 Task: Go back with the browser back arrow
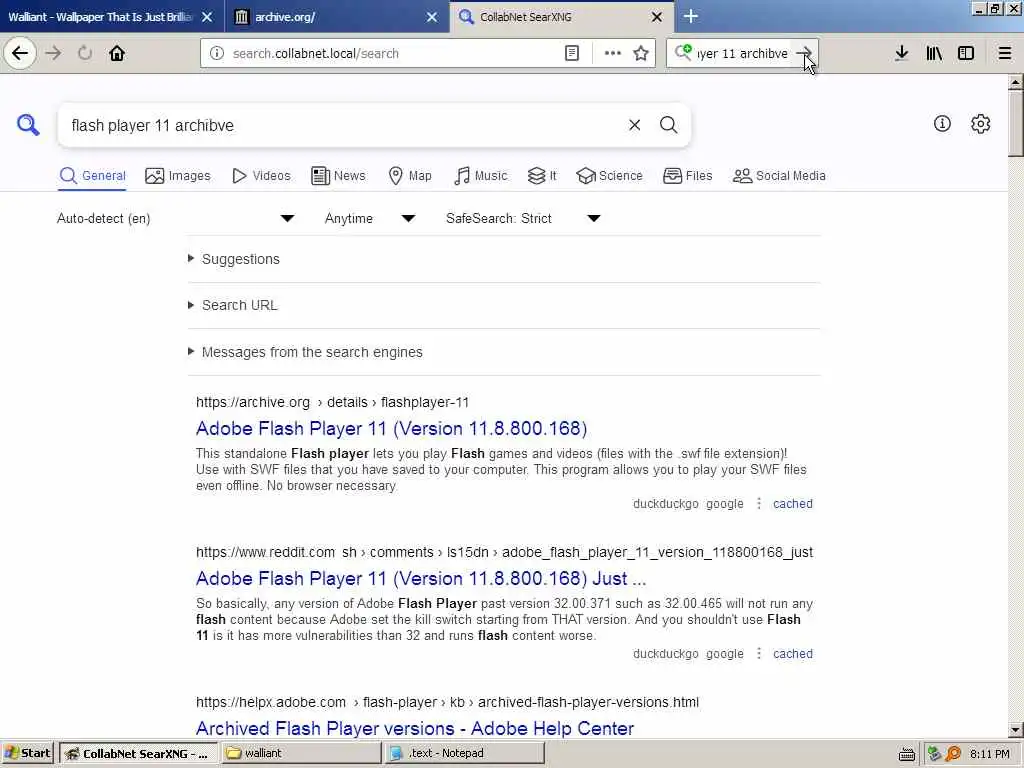[20, 53]
